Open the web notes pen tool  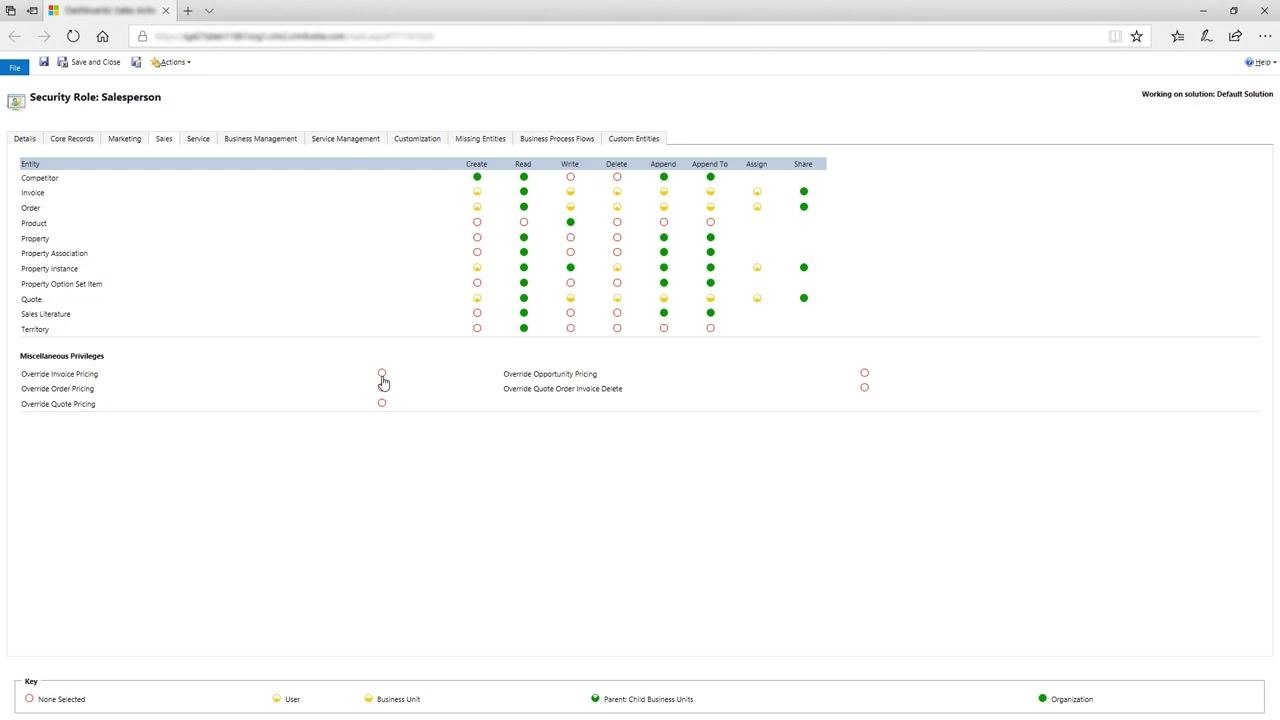[x=1207, y=36]
